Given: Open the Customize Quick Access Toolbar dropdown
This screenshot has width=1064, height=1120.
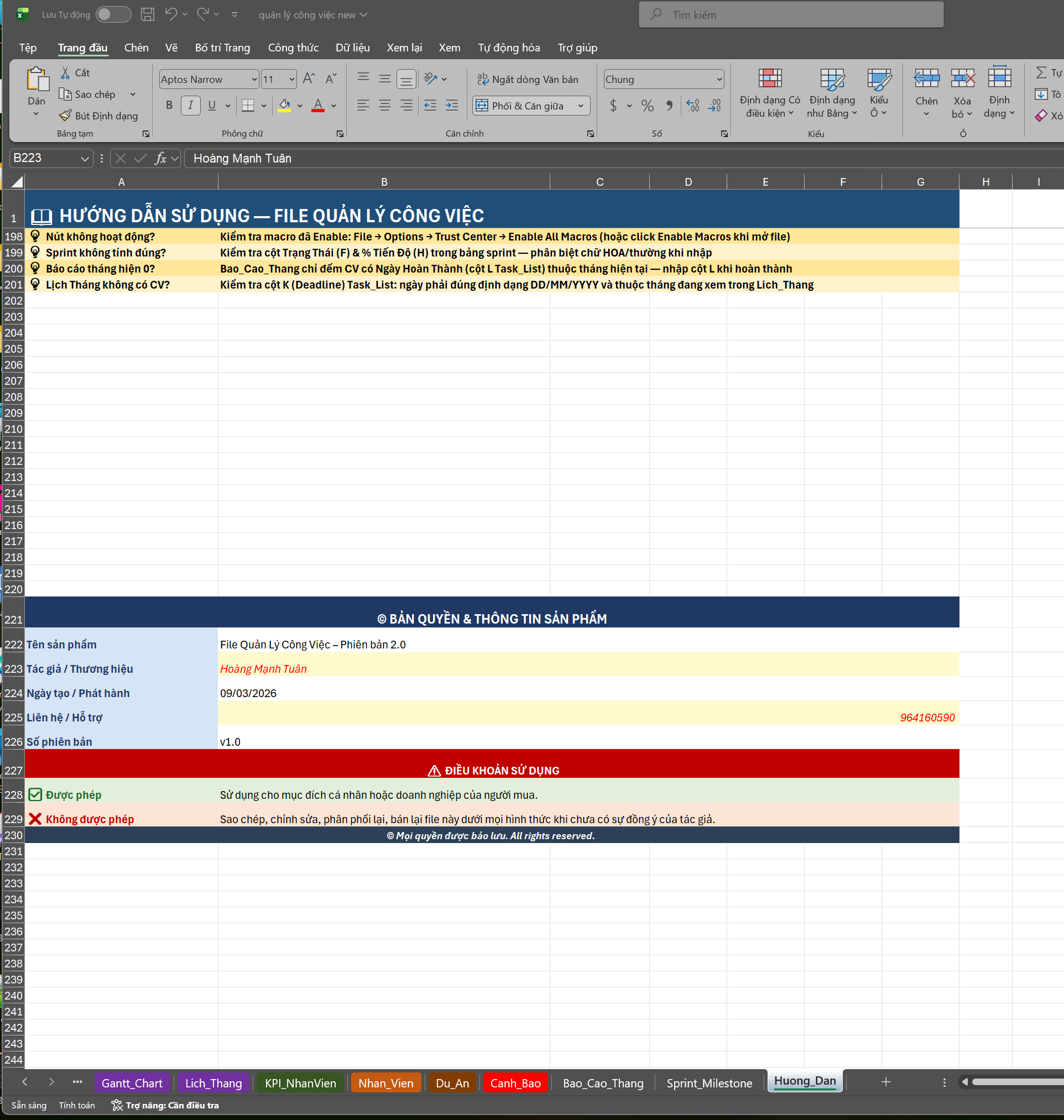Looking at the screenshot, I should pos(235,15).
